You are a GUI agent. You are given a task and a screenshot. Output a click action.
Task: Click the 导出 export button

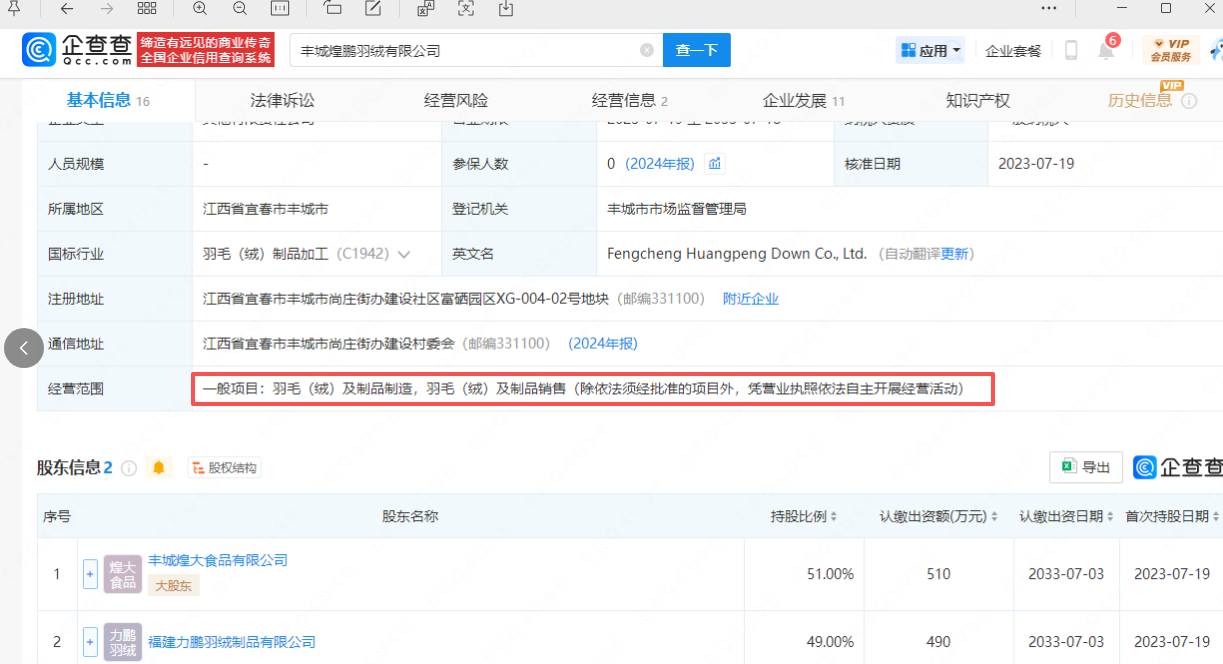1086,467
